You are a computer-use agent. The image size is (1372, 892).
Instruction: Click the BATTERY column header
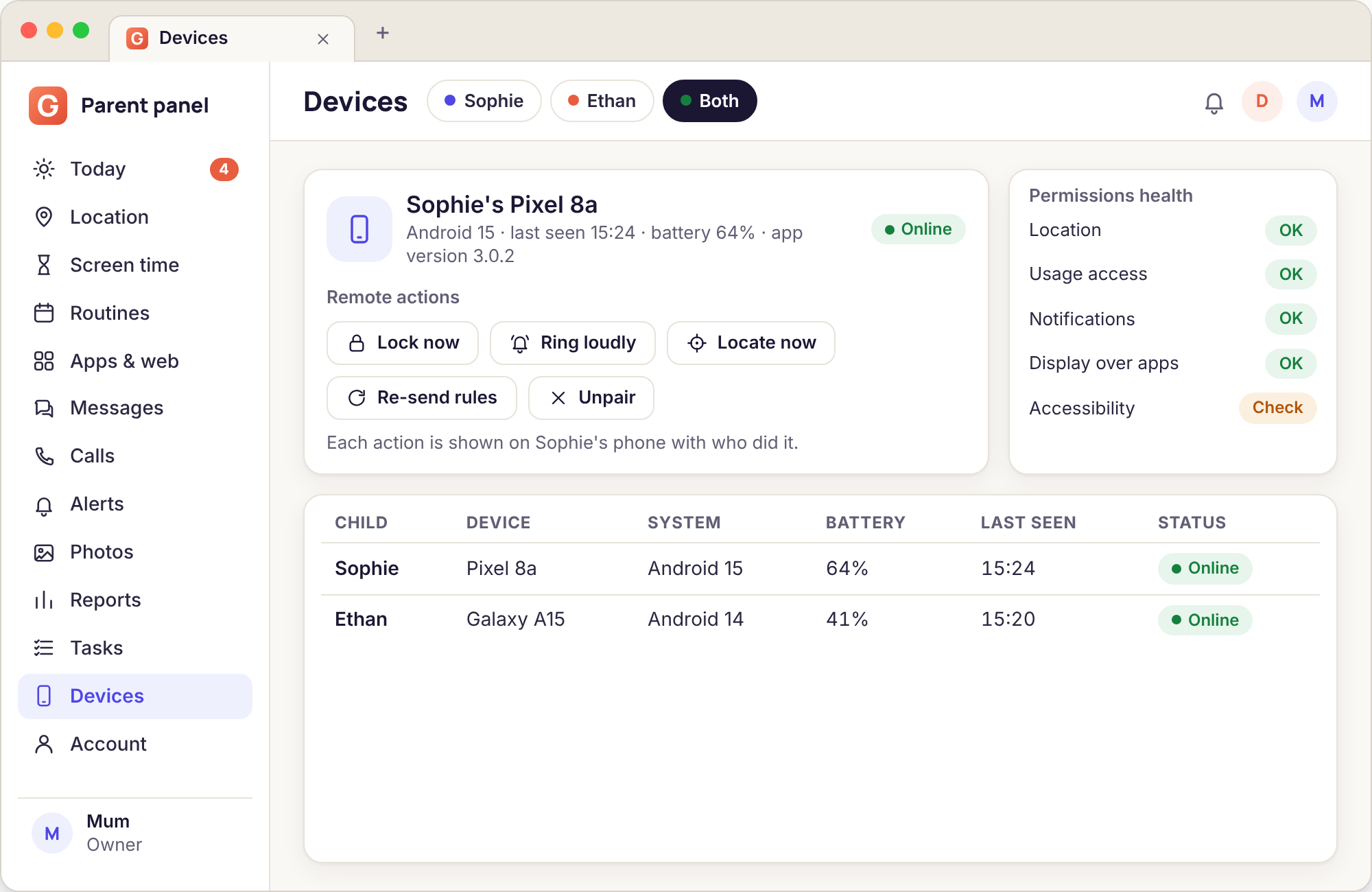point(866,523)
